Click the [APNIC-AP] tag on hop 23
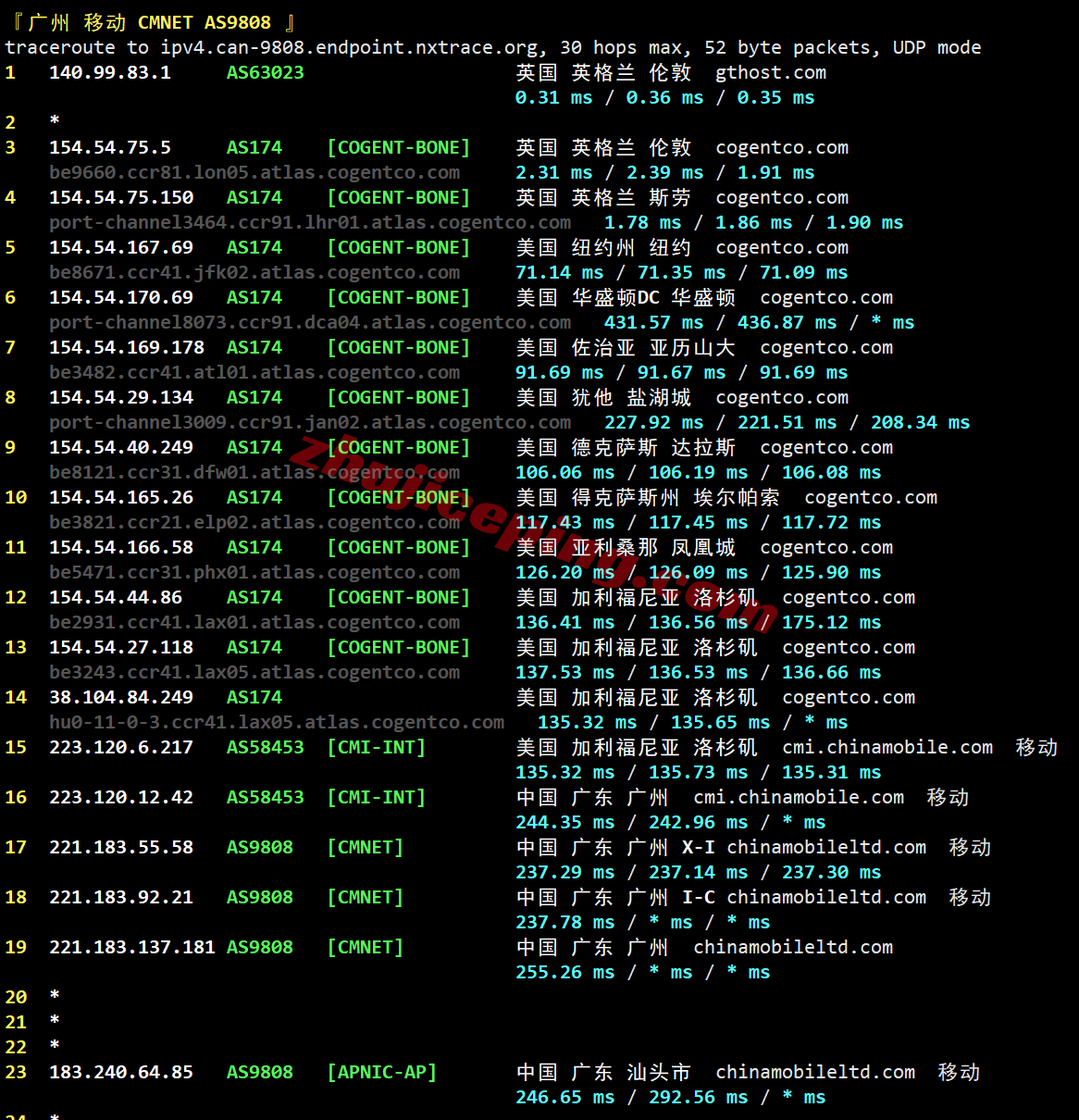The height and width of the screenshot is (1120, 1079). point(381,1072)
